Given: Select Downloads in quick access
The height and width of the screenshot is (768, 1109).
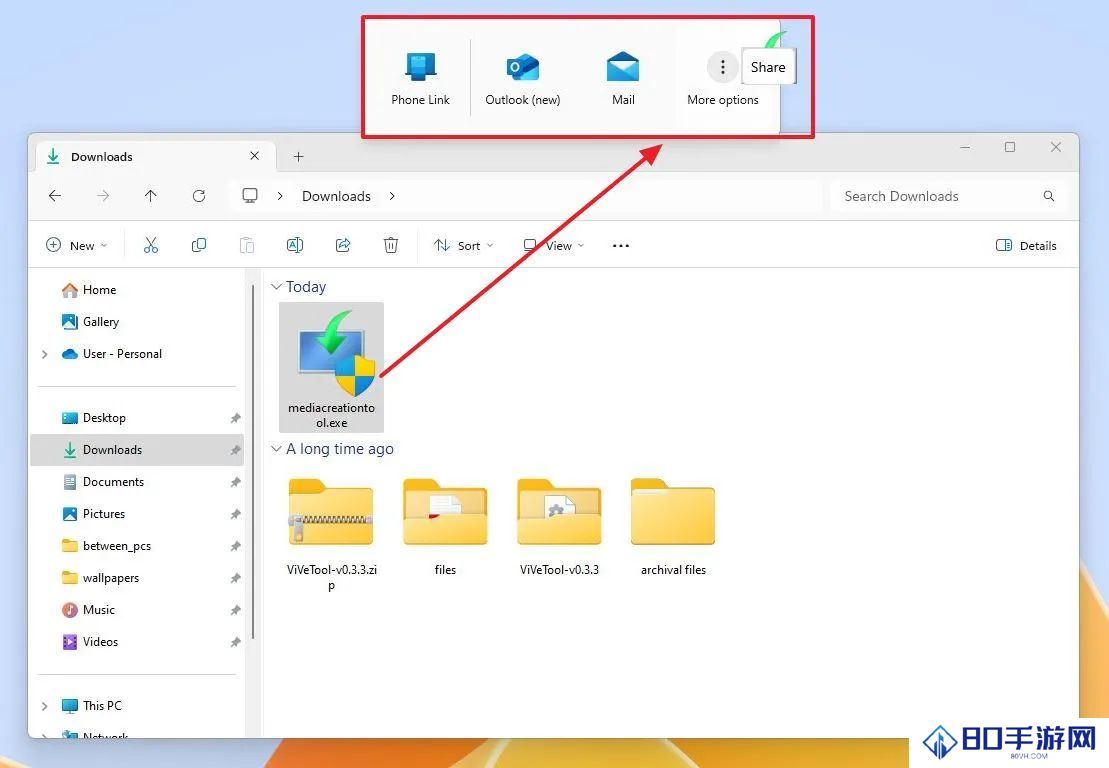Looking at the screenshot, I should 137,450.
